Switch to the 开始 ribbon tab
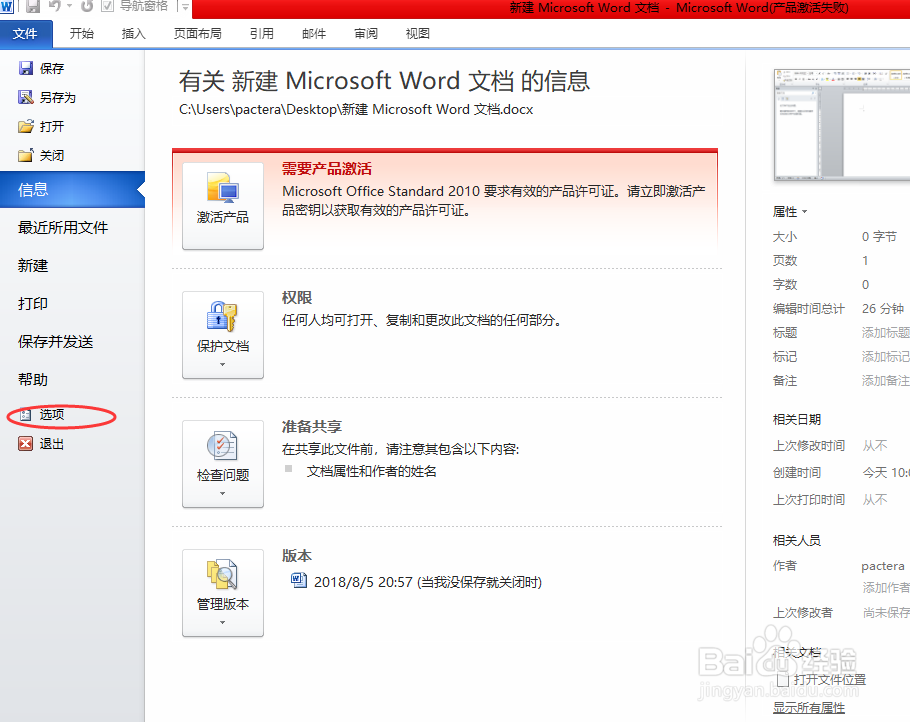Image resolution: width=910 pixels, height=722 pixels. click(82, 34)
